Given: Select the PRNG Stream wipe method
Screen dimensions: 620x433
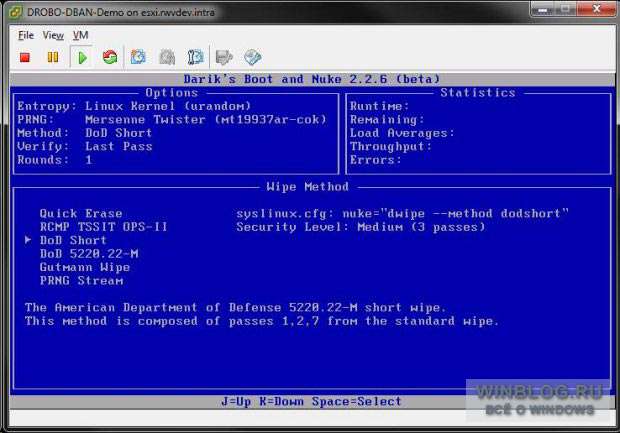Looking at the screenshot, I should tap(81, 281).
